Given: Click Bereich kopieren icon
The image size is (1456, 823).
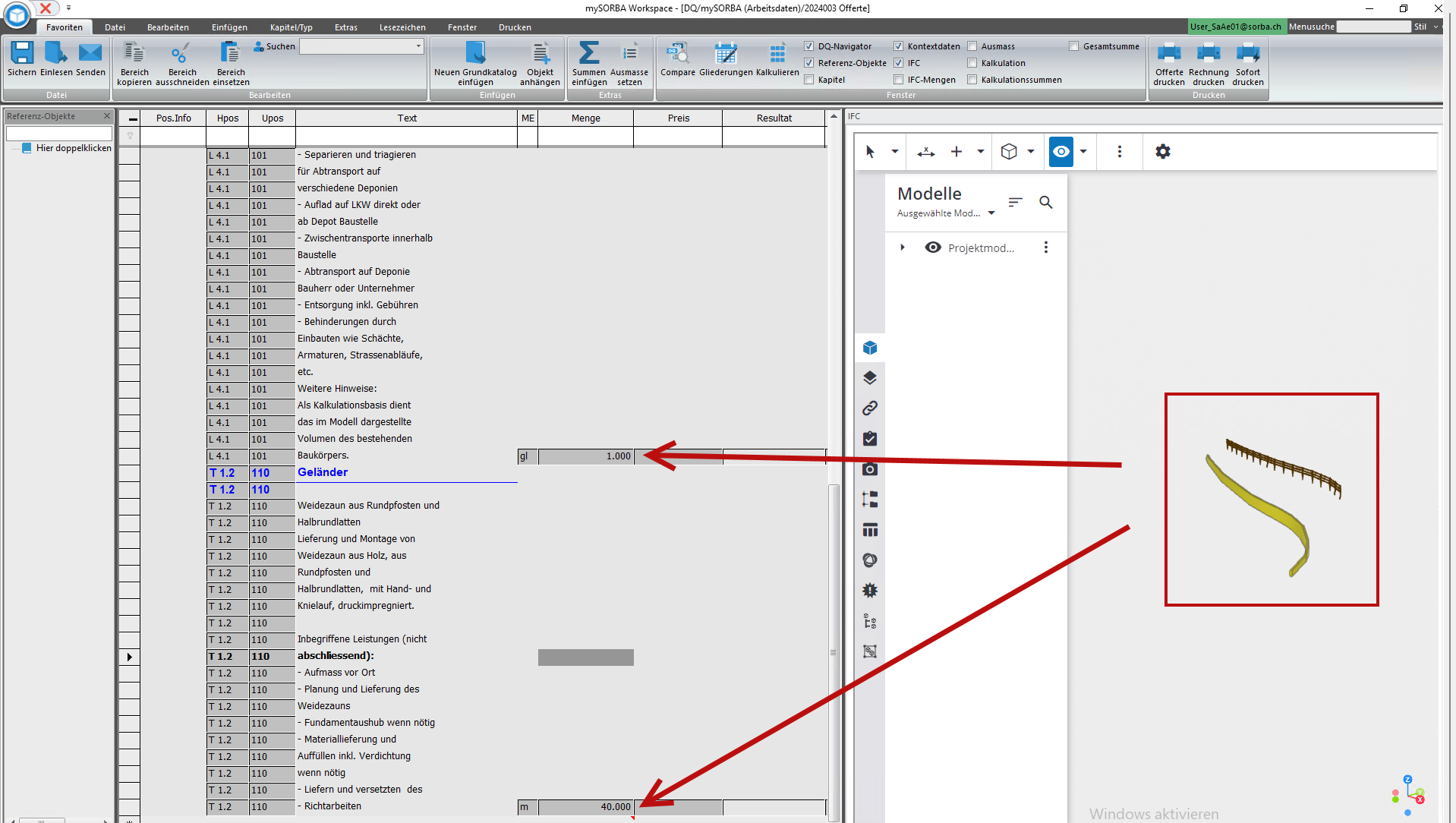Looking at the screenshot, I should pos(134,53).
